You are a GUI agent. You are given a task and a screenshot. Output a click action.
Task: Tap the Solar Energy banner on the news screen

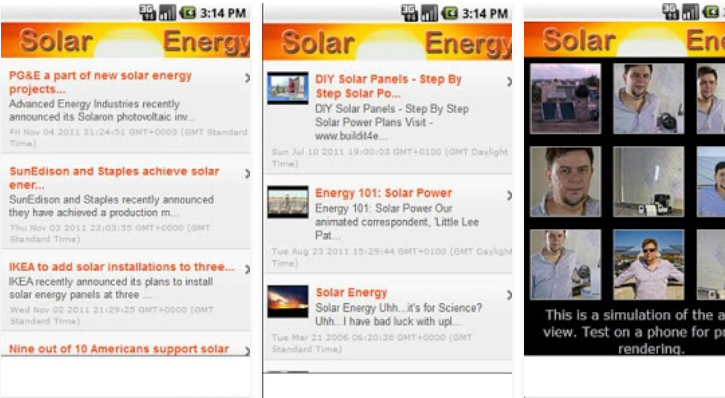[x=125, y=40]
